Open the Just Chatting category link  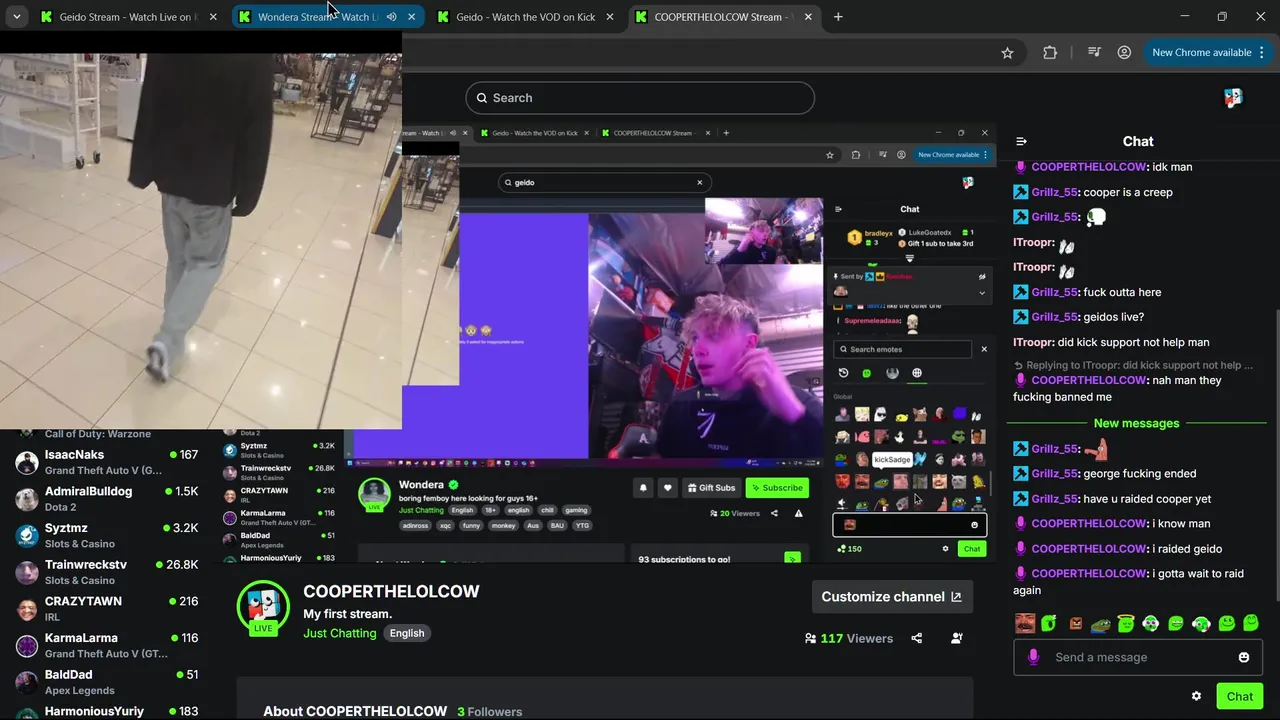340,633
